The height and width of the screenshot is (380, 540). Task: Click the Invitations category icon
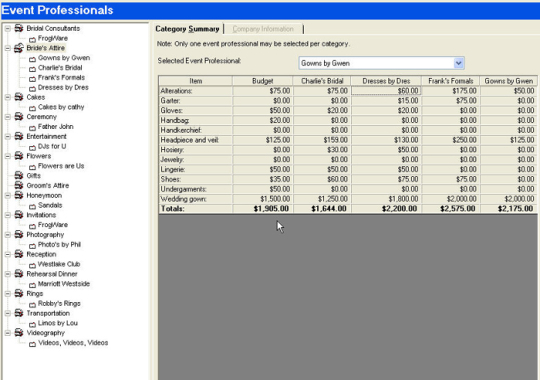click(19, 215)
